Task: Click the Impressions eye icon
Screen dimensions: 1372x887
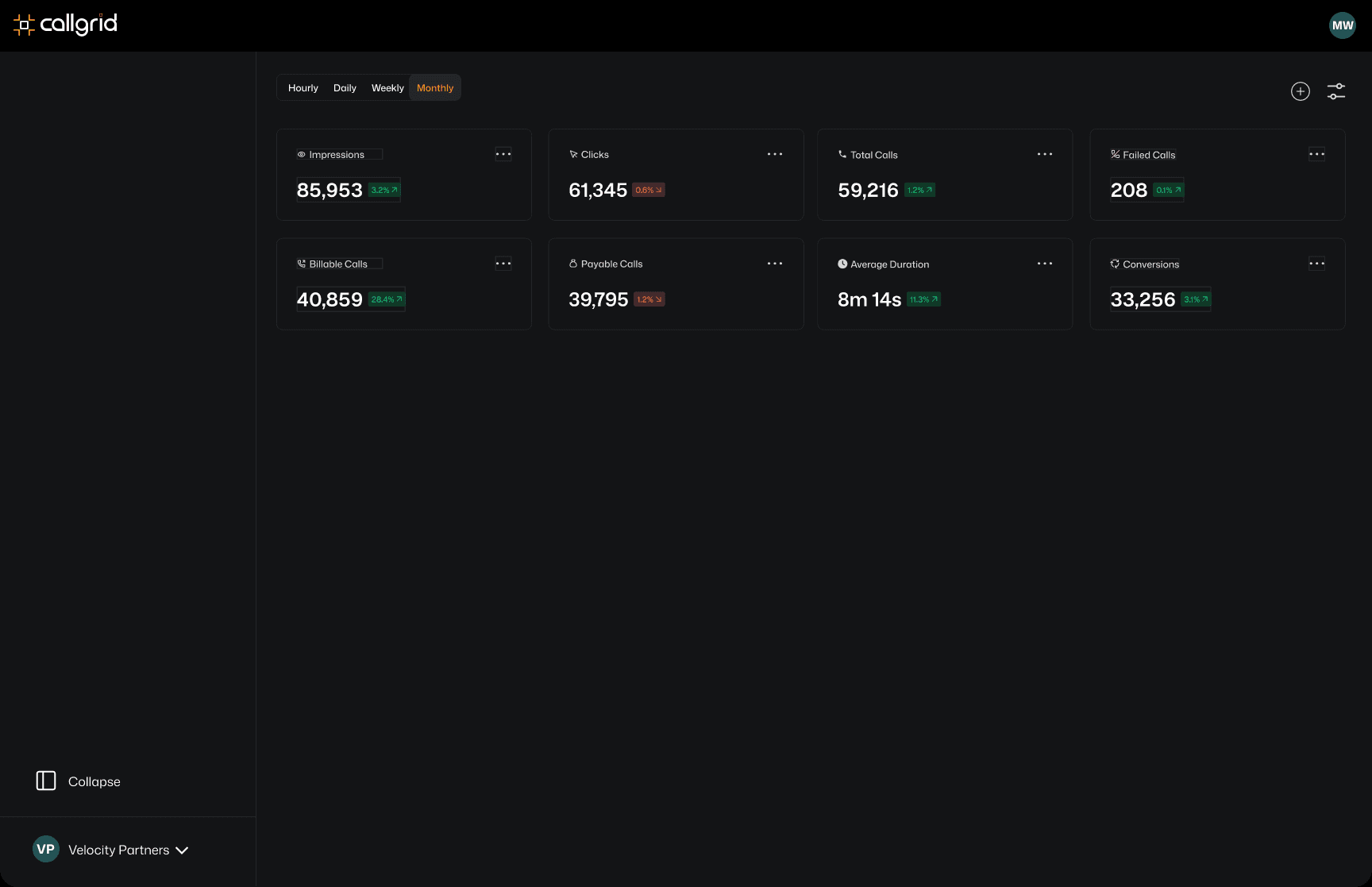Action: pos(300,154)
